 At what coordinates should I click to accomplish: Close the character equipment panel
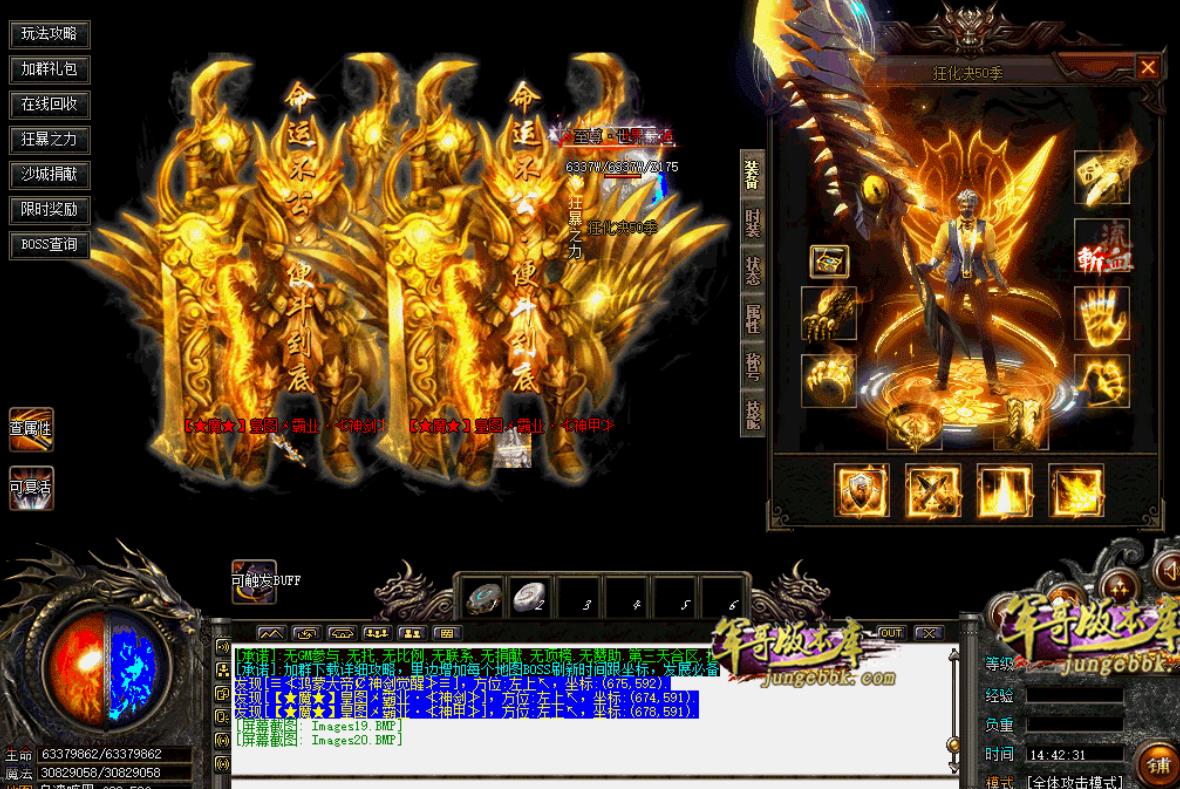point(1147,67)
